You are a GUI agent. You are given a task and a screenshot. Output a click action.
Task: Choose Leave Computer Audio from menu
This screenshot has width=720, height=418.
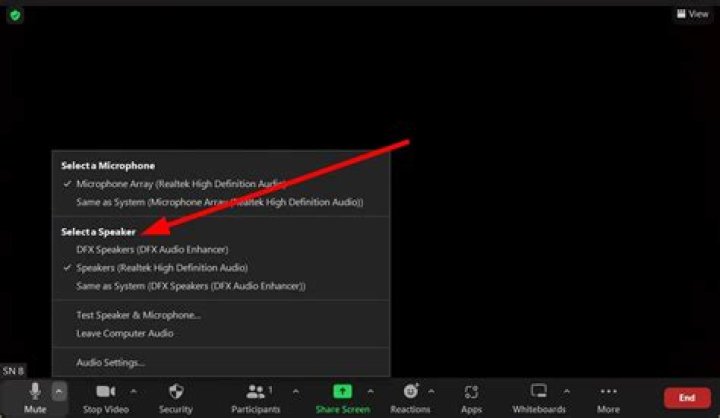[x=124, y=333]
